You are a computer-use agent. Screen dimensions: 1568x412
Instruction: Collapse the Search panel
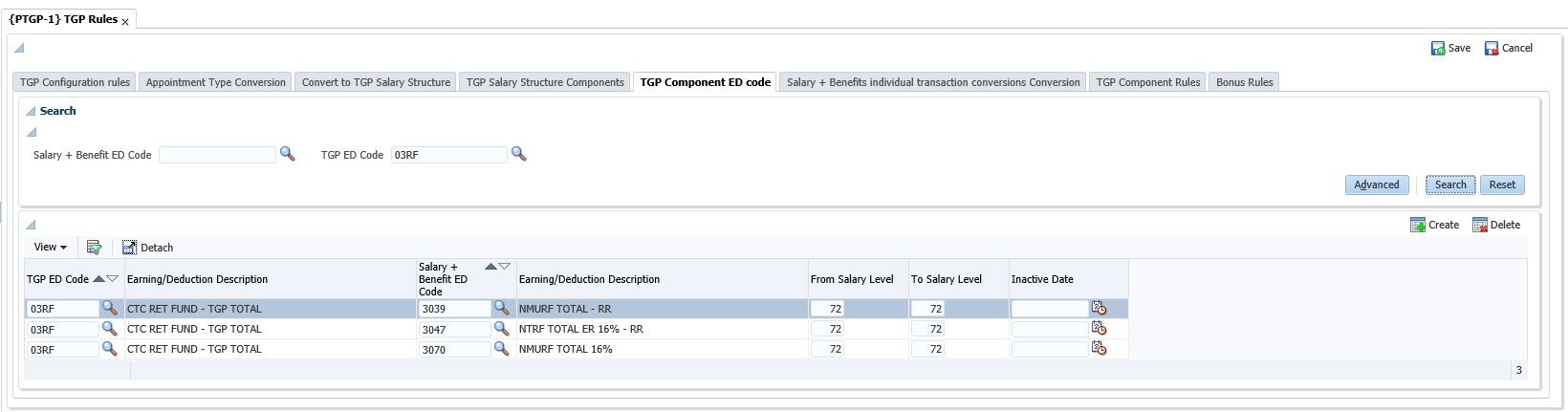coord(31,111)
